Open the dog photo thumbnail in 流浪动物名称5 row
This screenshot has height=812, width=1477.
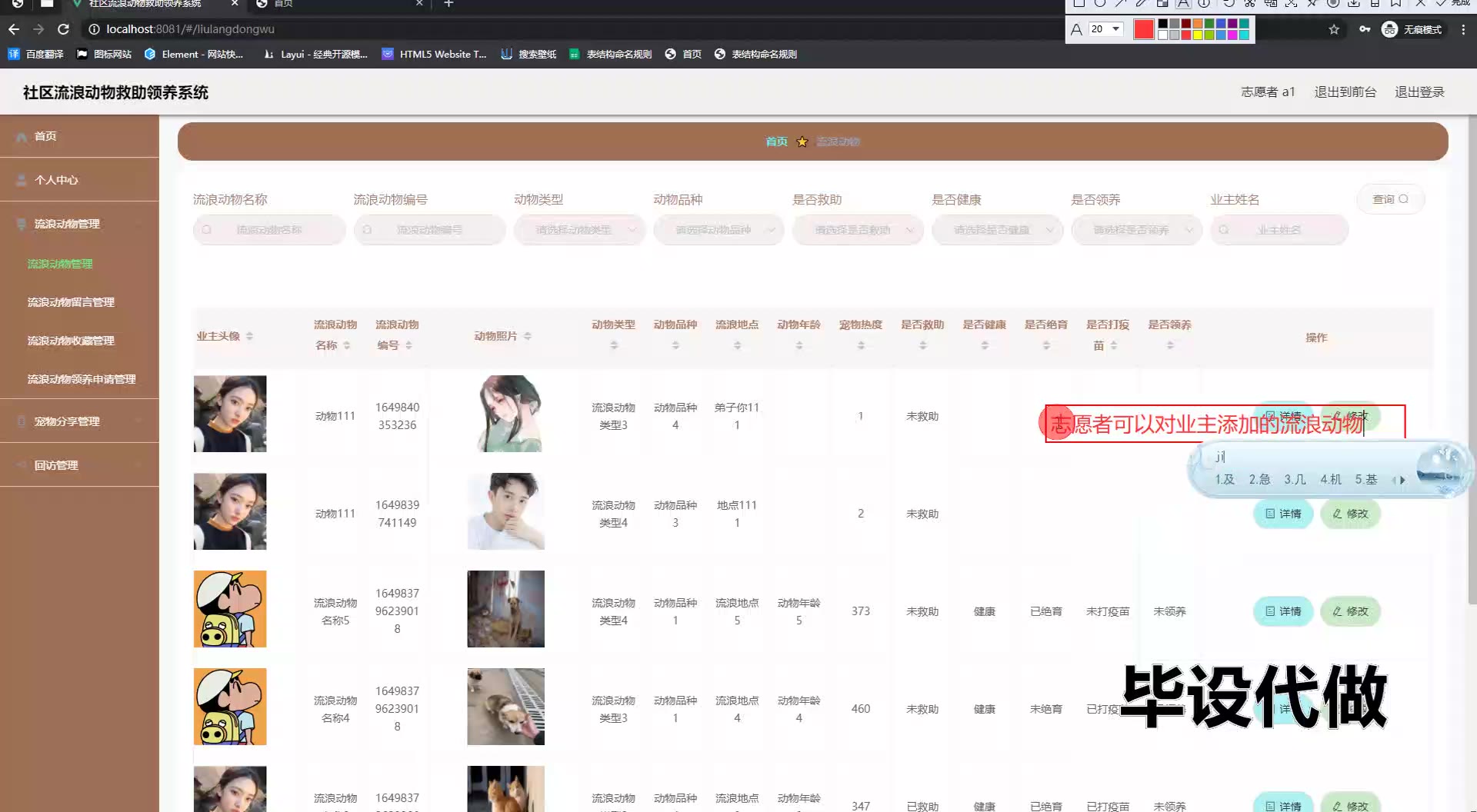(x=505, y=609)
